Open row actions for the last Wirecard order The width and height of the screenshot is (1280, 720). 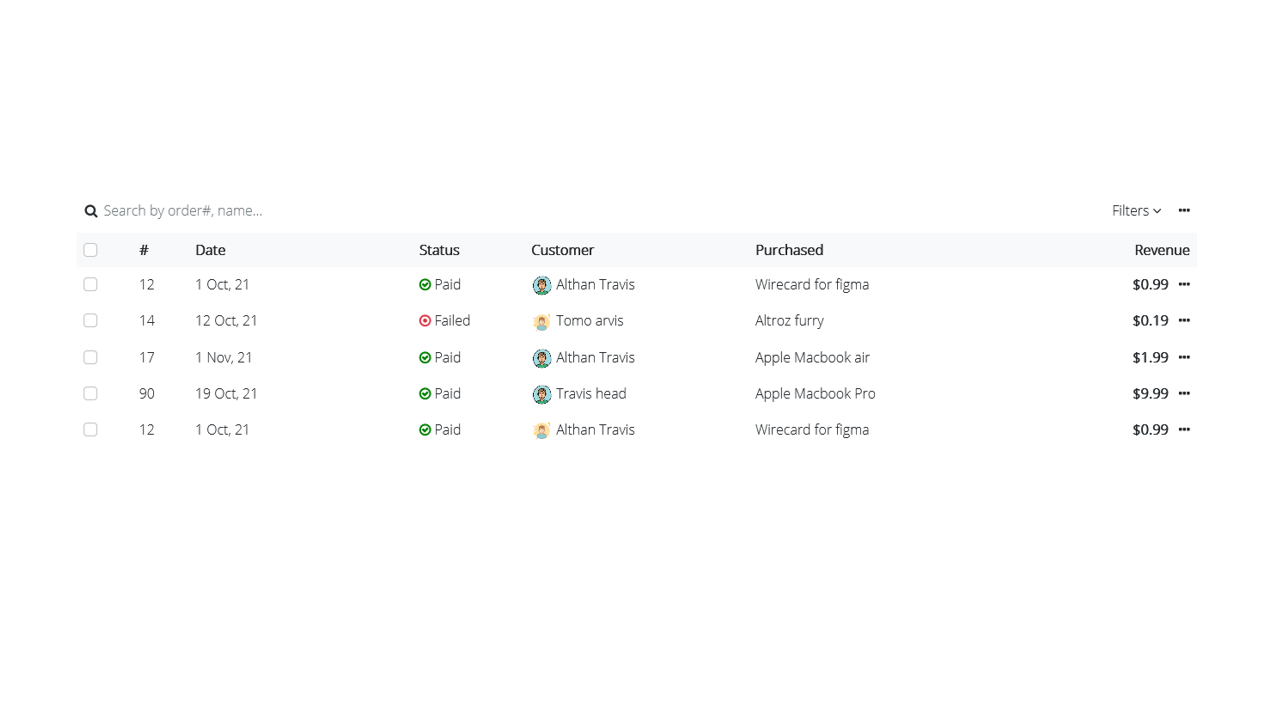point(1184,429)
